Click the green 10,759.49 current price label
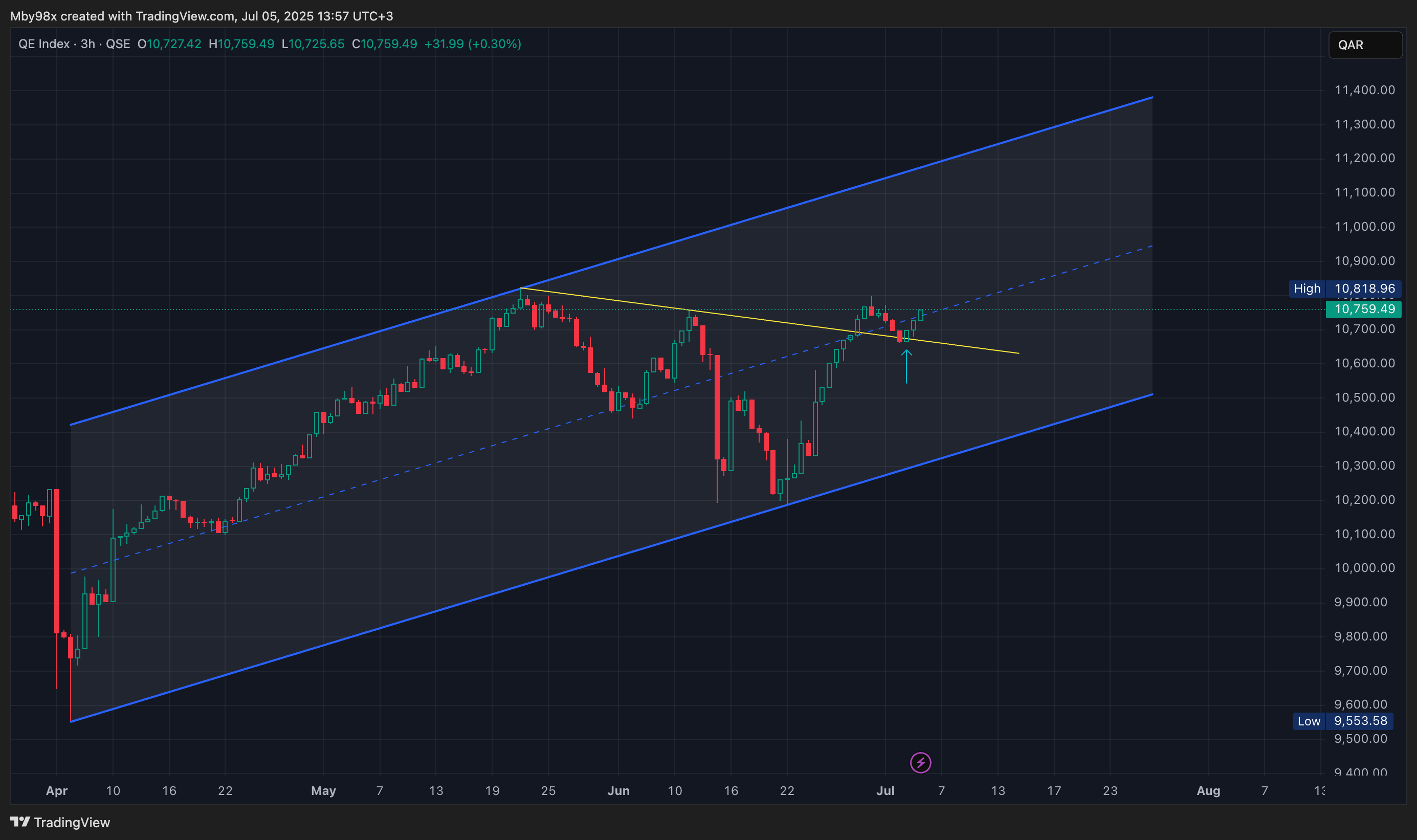 1364,309
